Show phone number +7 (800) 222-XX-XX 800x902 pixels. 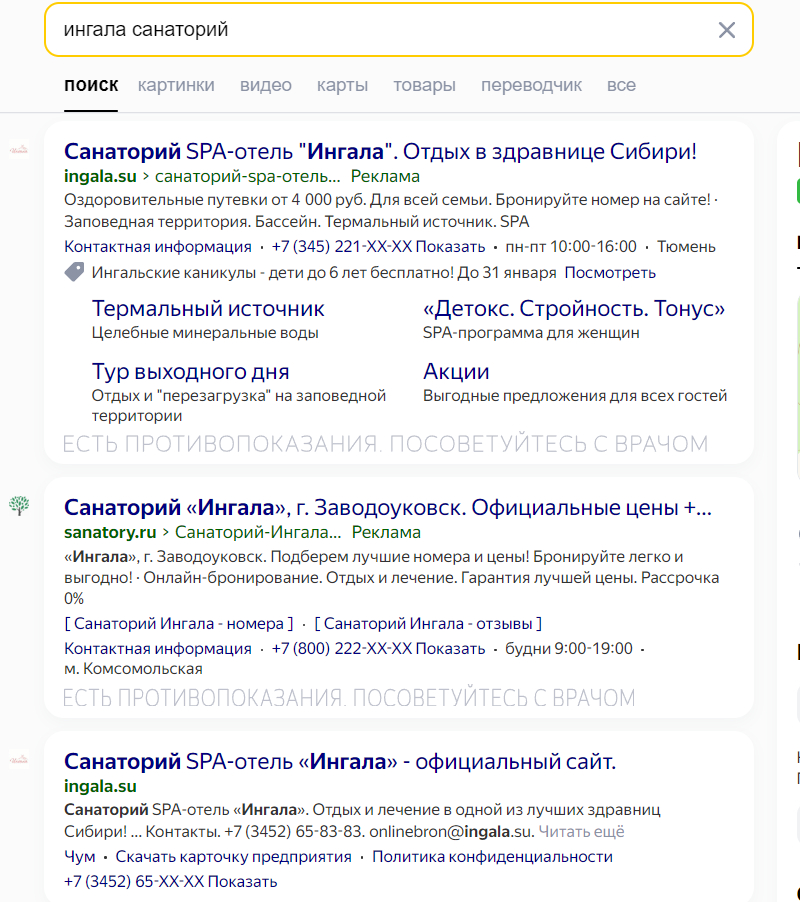[x=378, y=649]
